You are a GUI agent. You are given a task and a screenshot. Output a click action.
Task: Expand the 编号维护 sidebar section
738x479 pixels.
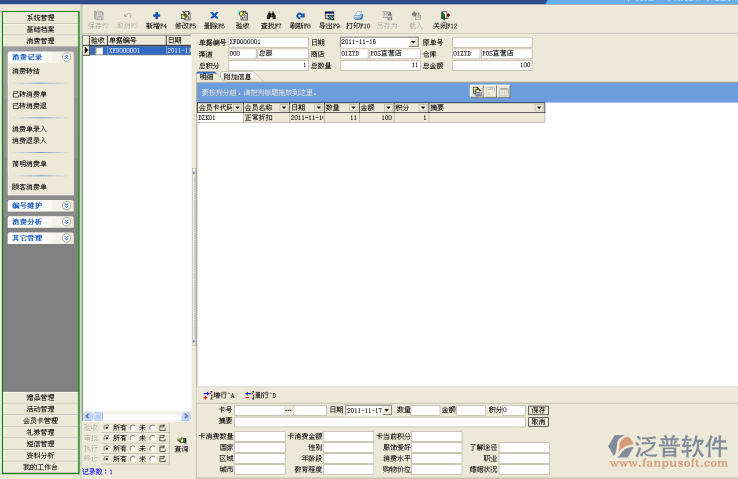66,205
